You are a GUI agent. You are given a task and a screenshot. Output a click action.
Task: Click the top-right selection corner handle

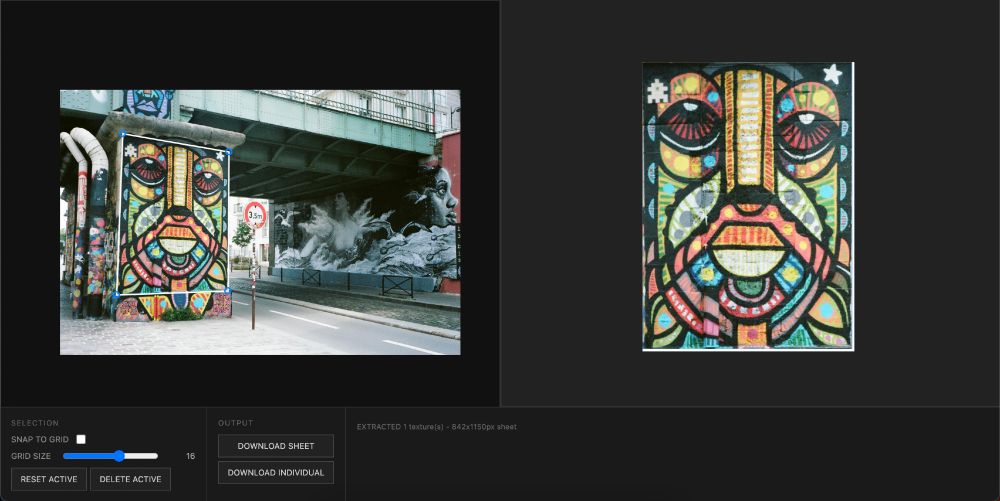pos(229,152)
